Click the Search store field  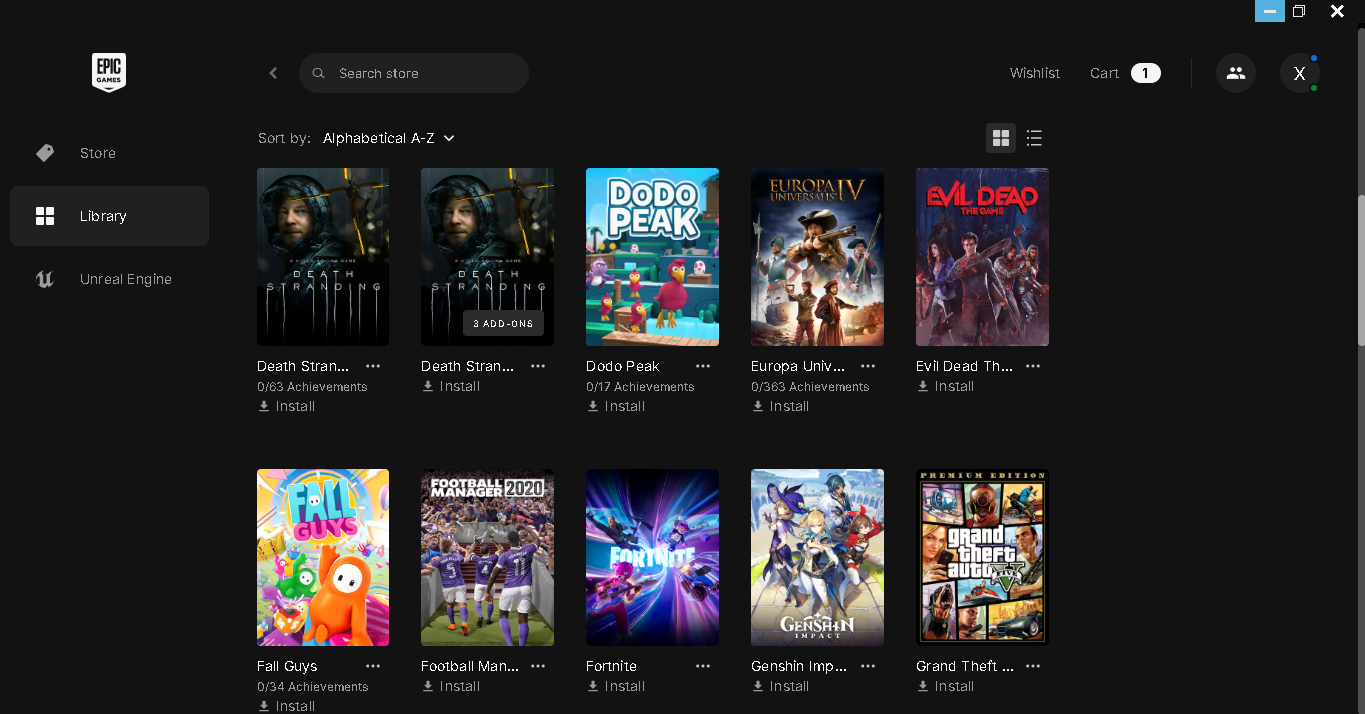414,73
